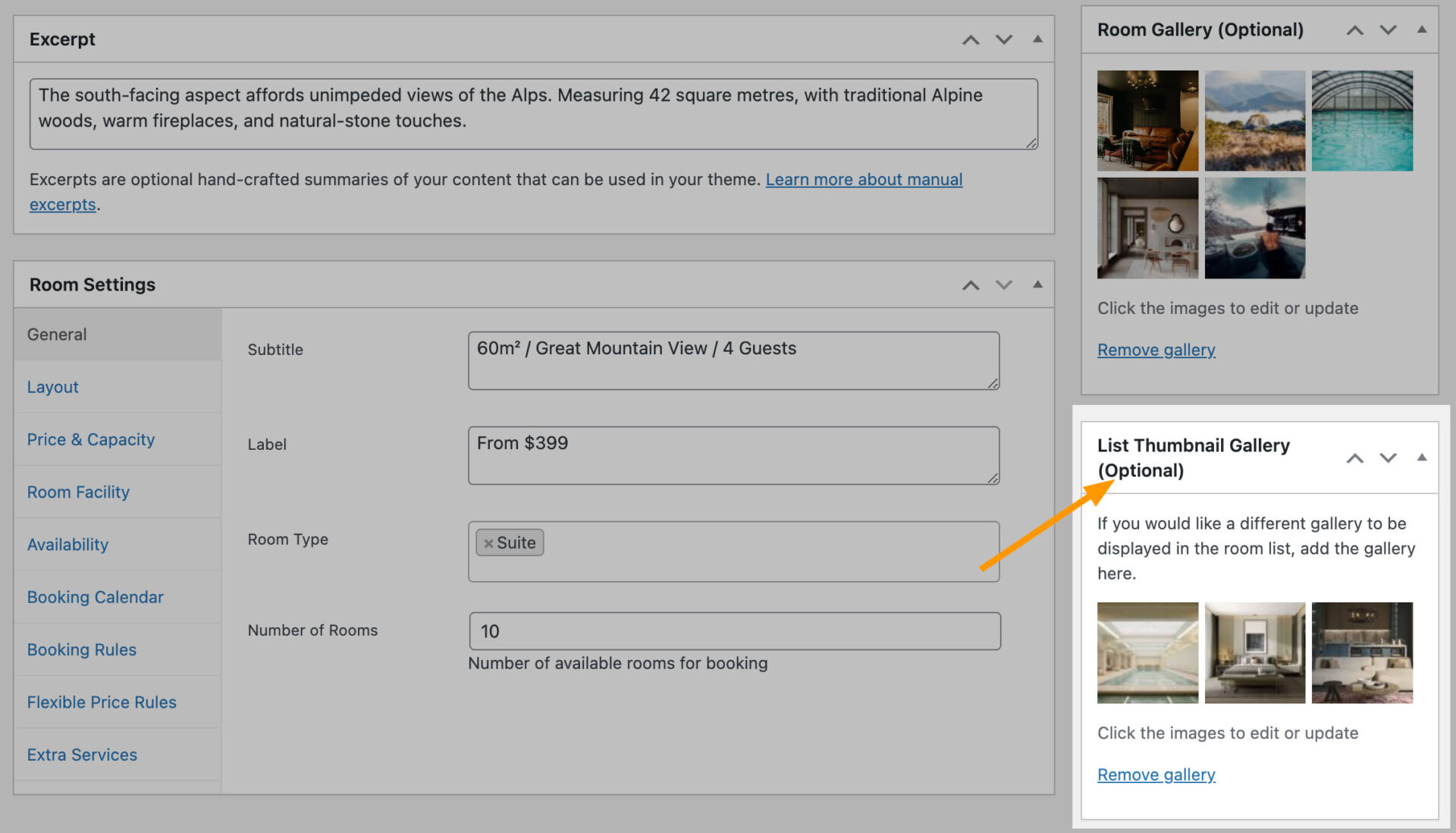
Task: Collapse the List Thumbnail Gallery panel
Action: tap(1422, 457)
